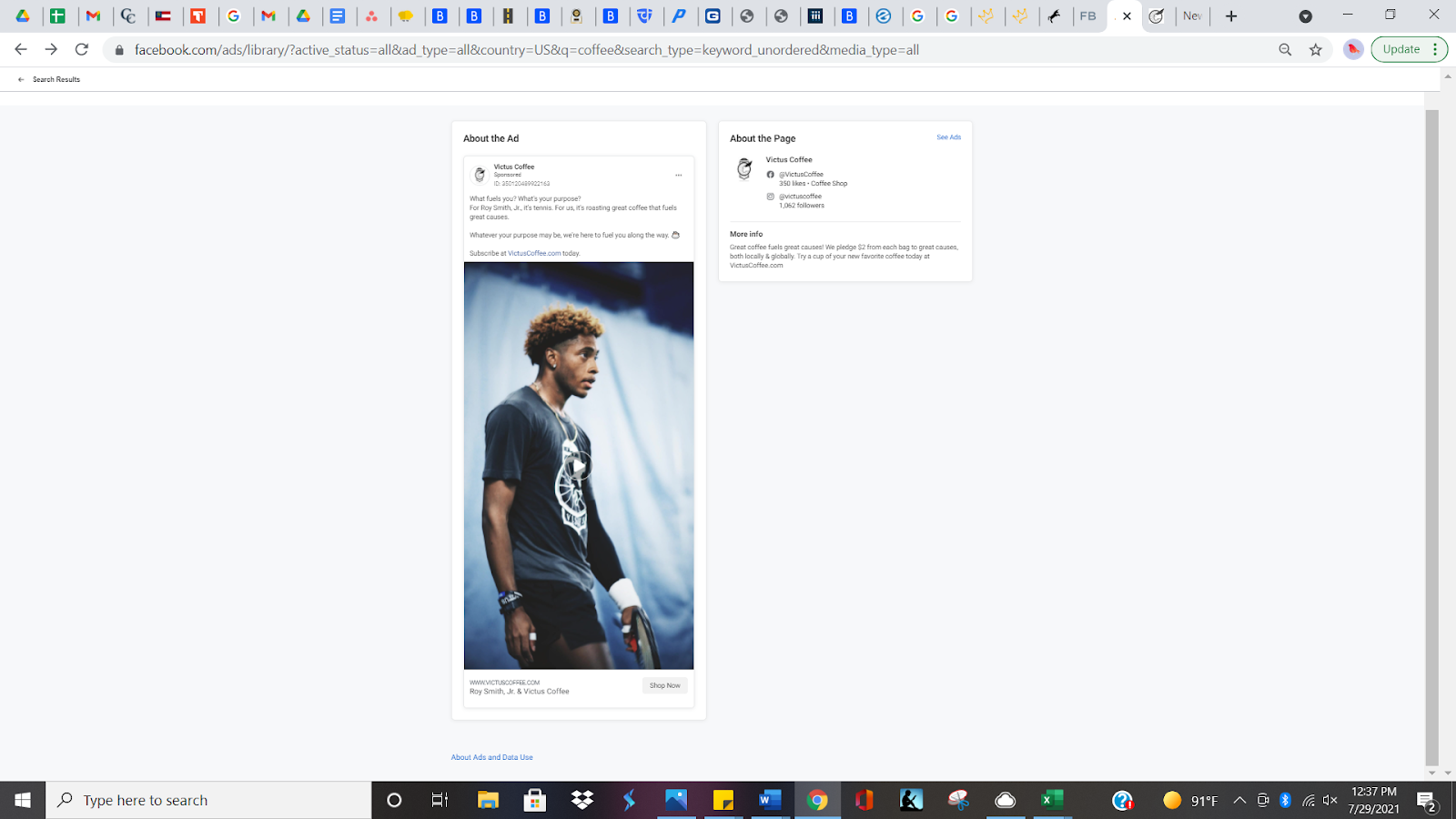
Task: Open the @victuscoffee Instagram handle
Action: coord(800,196)
